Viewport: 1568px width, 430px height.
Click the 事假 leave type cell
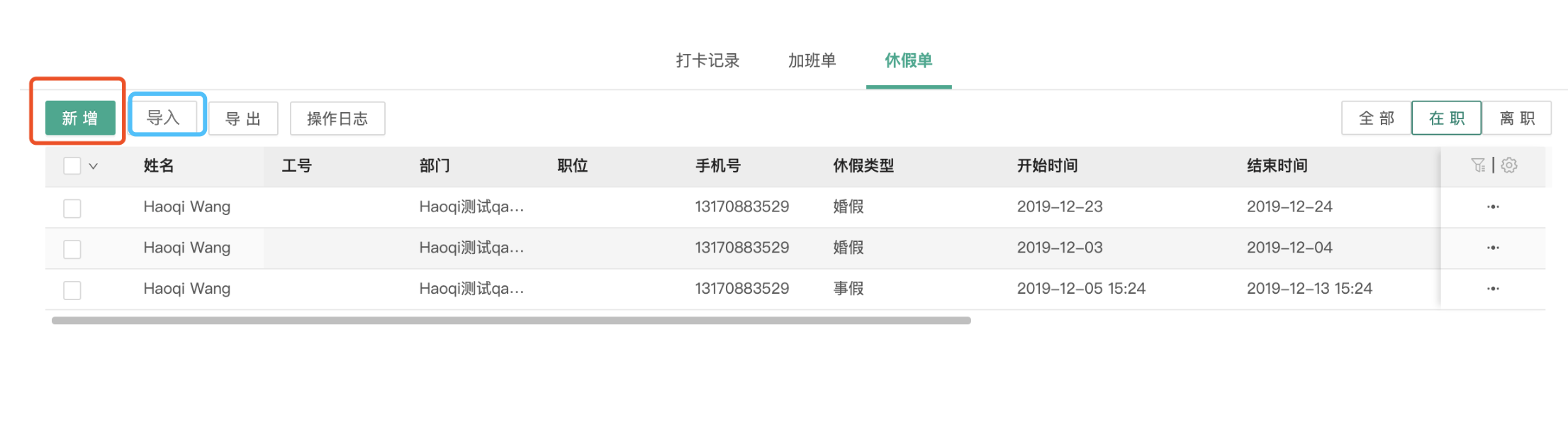coord(849,289)
